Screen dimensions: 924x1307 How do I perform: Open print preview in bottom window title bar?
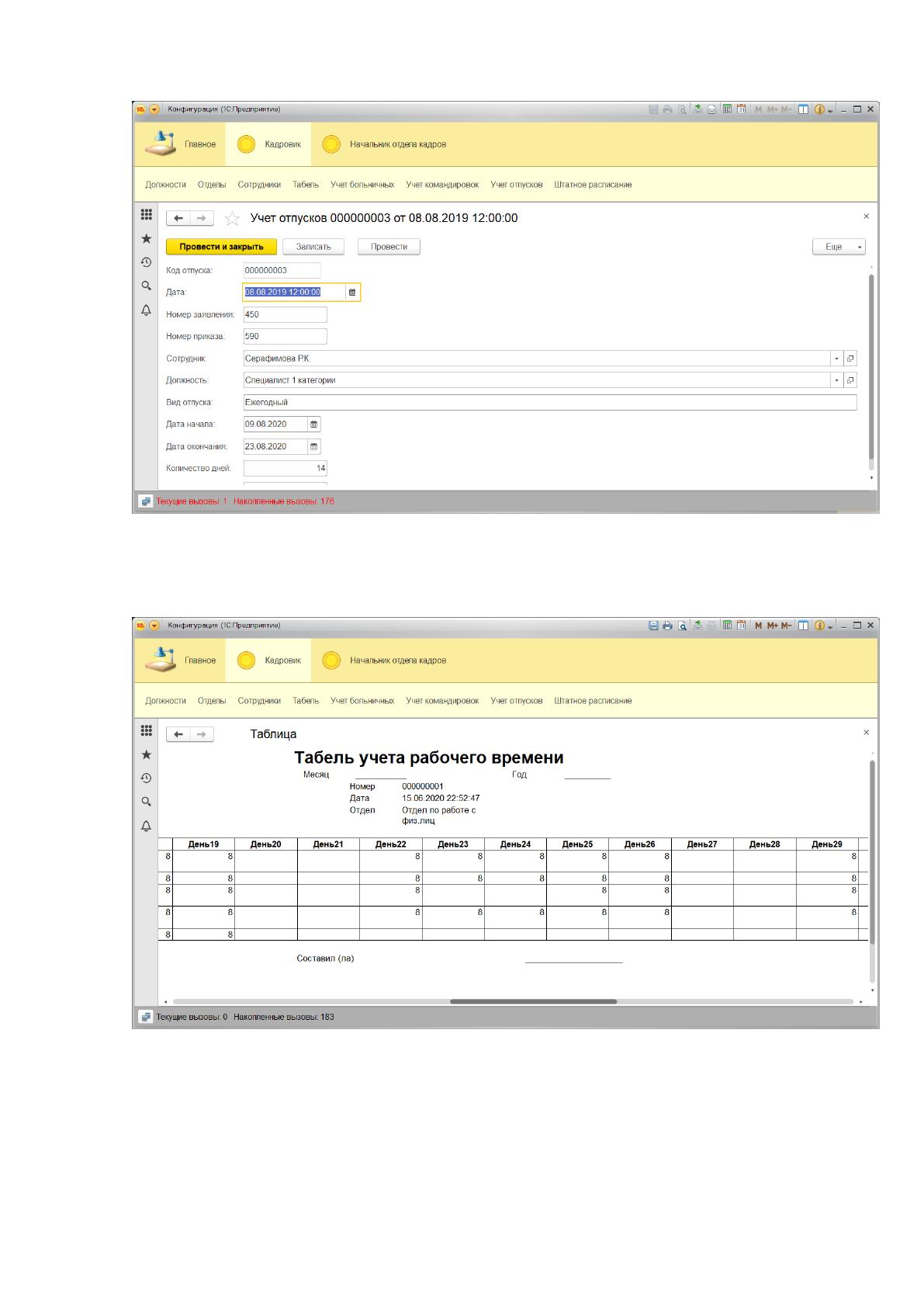[x=682, y=626]
